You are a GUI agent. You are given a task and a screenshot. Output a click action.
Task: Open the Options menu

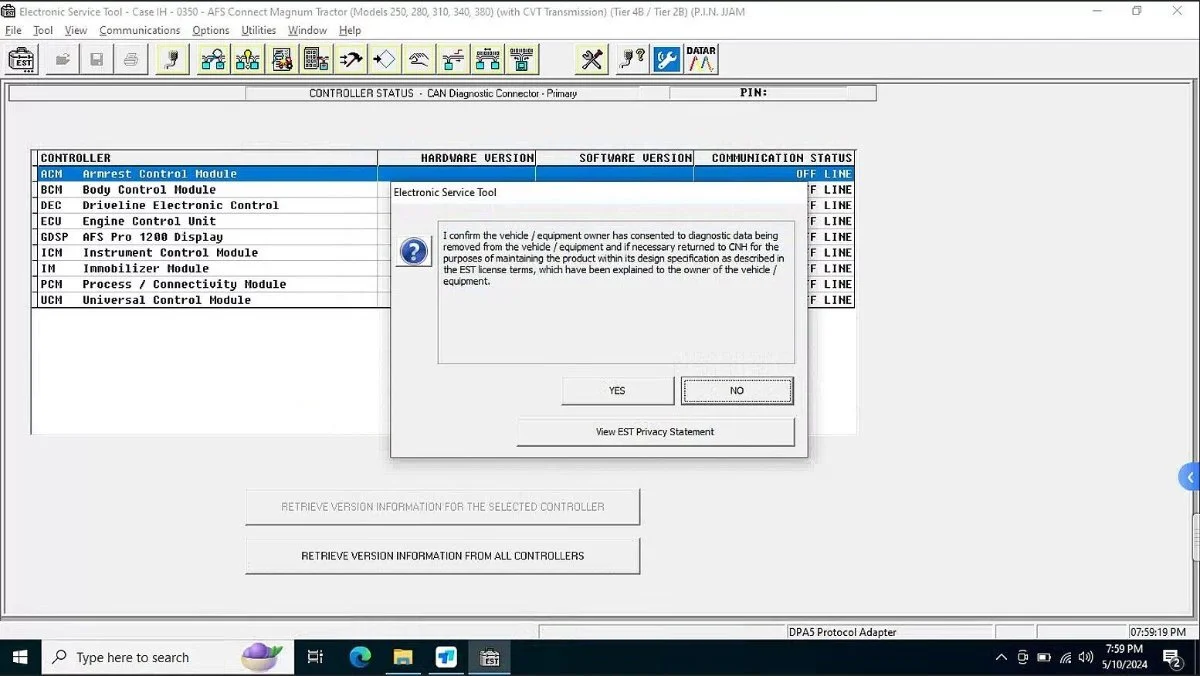pos(211,30)
